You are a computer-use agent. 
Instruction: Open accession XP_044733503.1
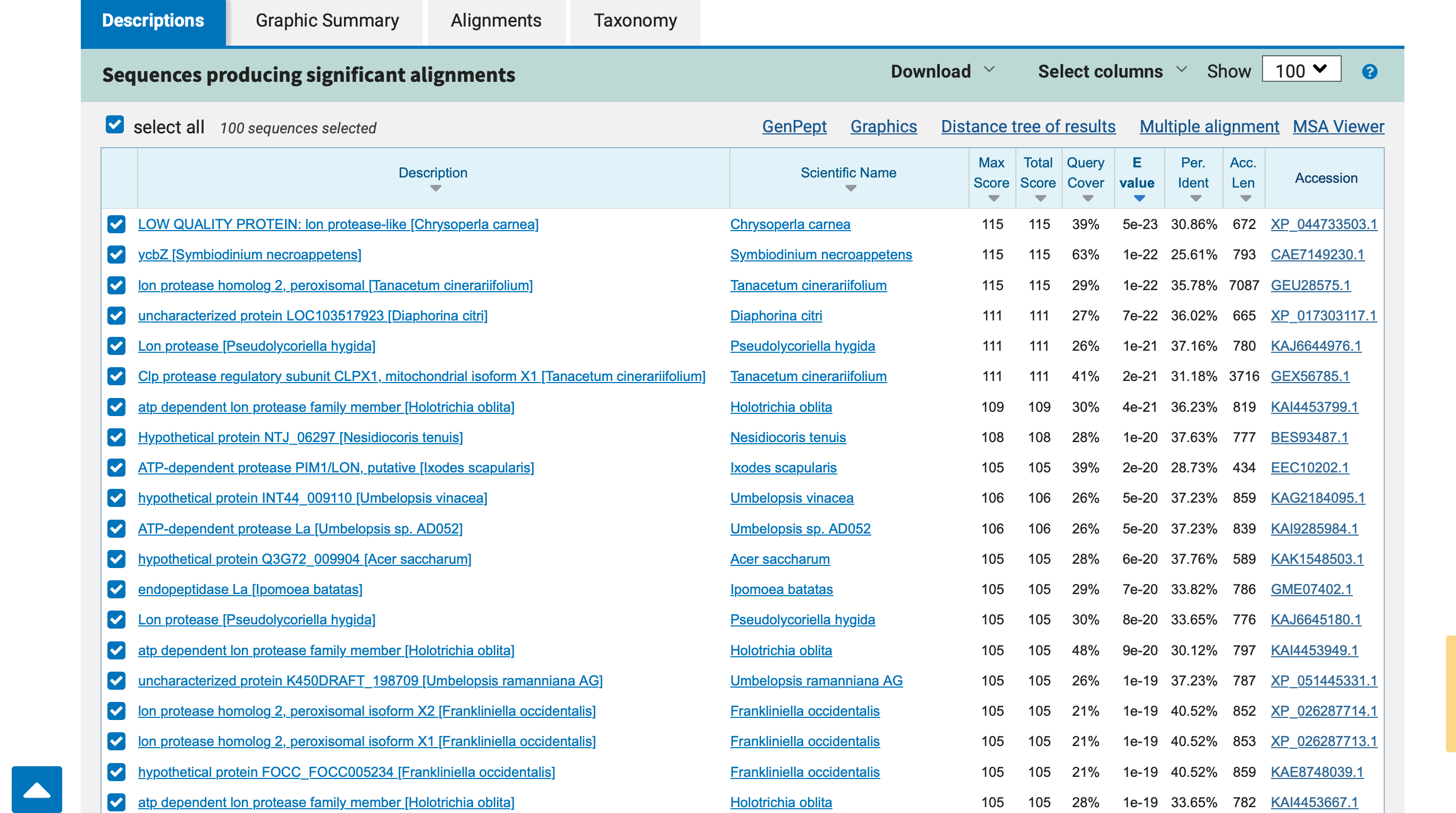pos(1324,224)
